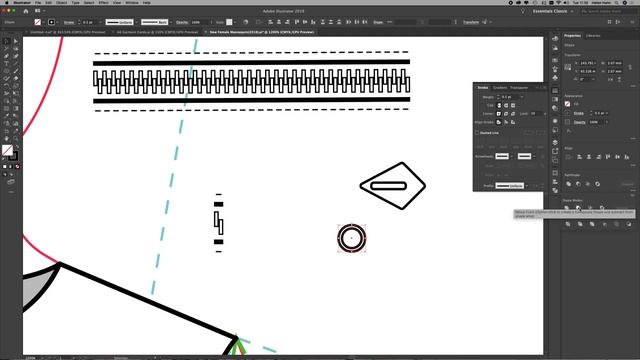The height and width of the screenshot is (360, 640).
Task: Click Opacity link in control bar
Action: click(x=182, y=22)
